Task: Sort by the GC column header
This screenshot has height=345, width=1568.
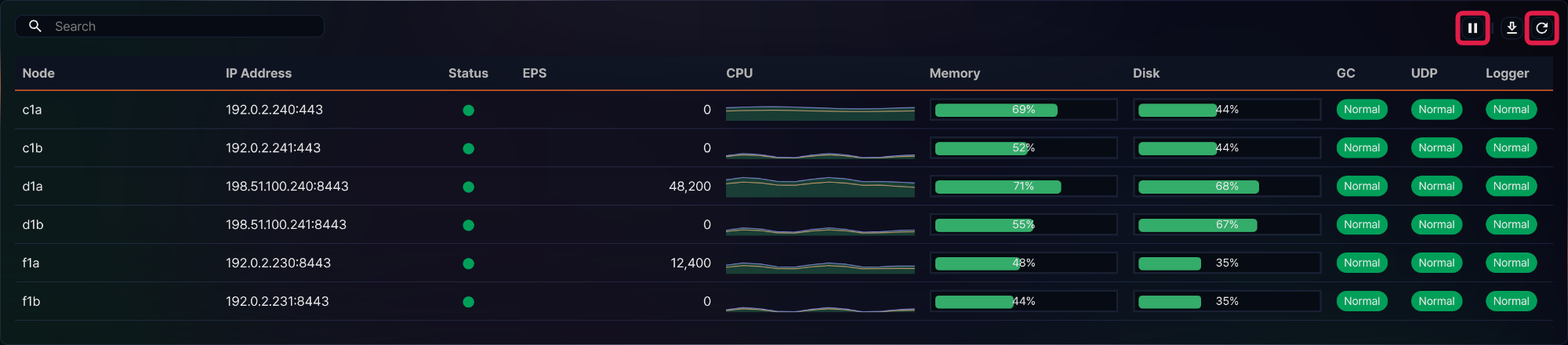Action: pos(1345,73)
